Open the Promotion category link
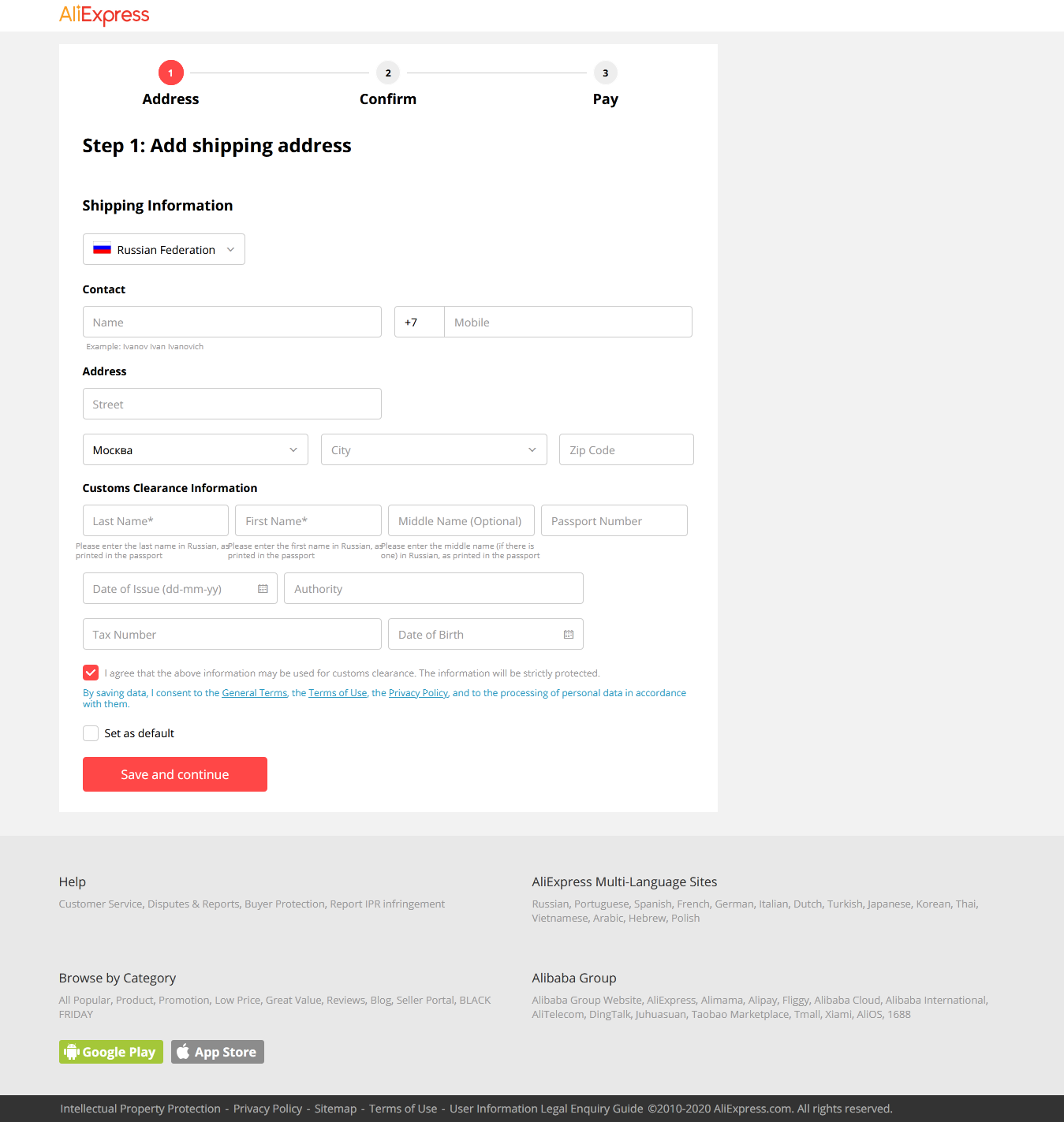 pyautogui.click(x=184, y=1000)
